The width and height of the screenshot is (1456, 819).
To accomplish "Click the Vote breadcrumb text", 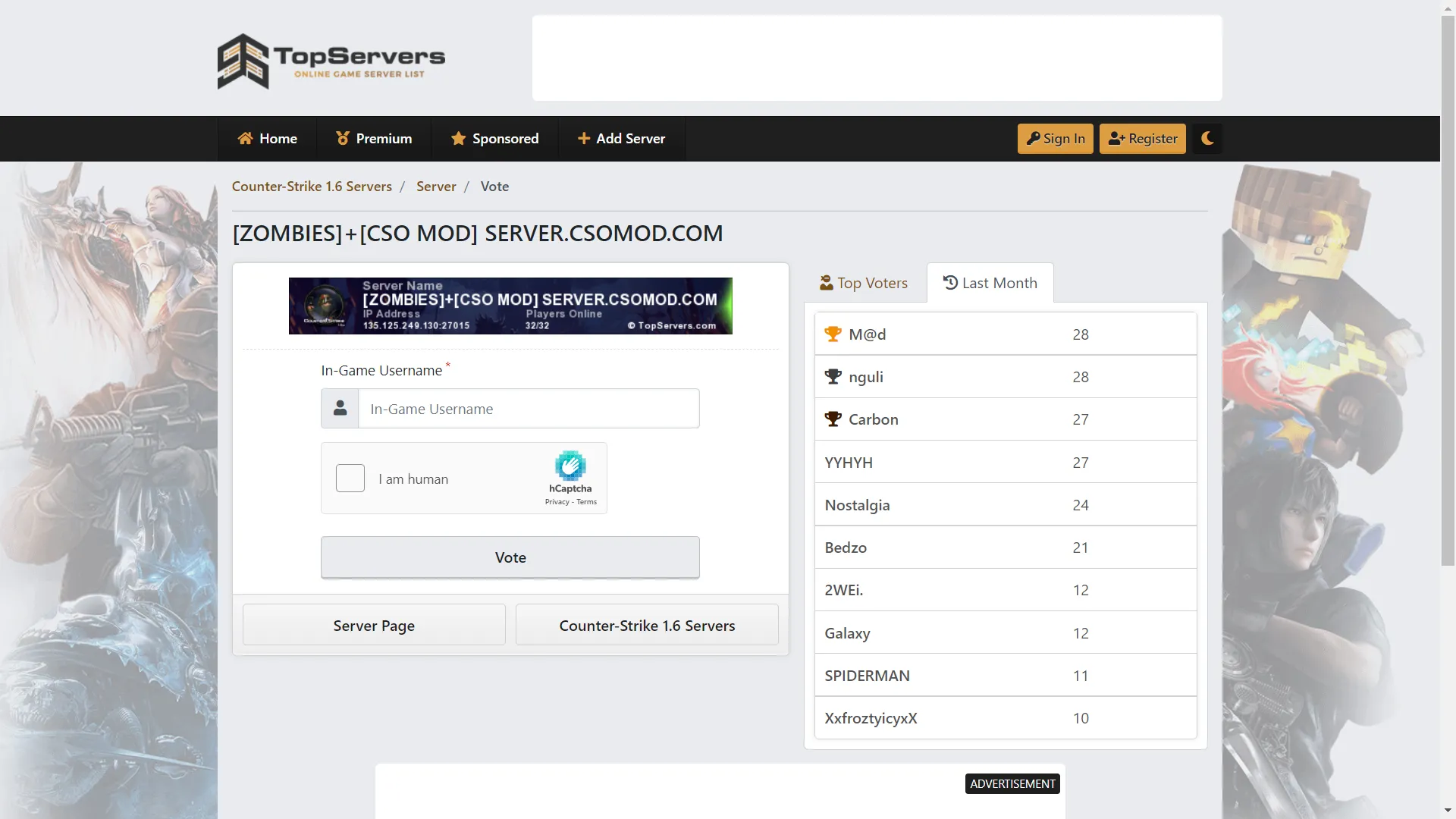I will (494, 187).
